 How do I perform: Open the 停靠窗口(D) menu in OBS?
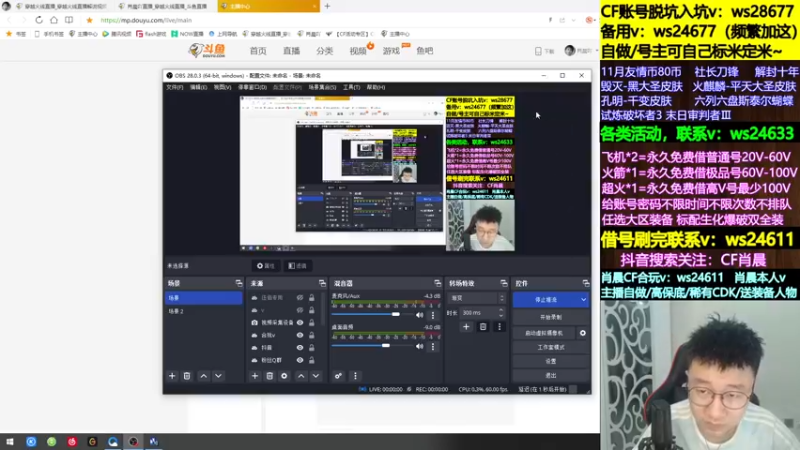click(x=252, y=87)
